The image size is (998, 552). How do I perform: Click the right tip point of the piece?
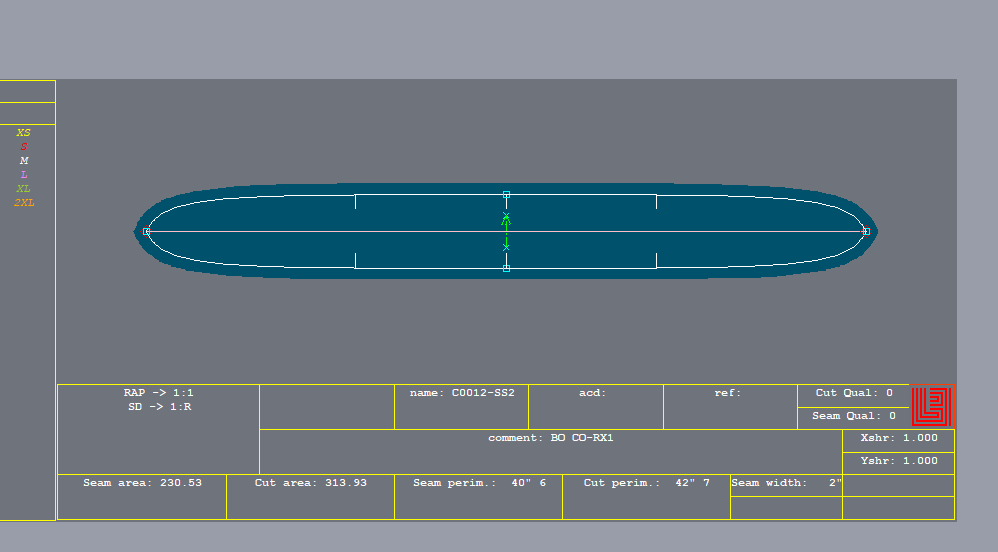pyautogui.click(x=866, y=231)
